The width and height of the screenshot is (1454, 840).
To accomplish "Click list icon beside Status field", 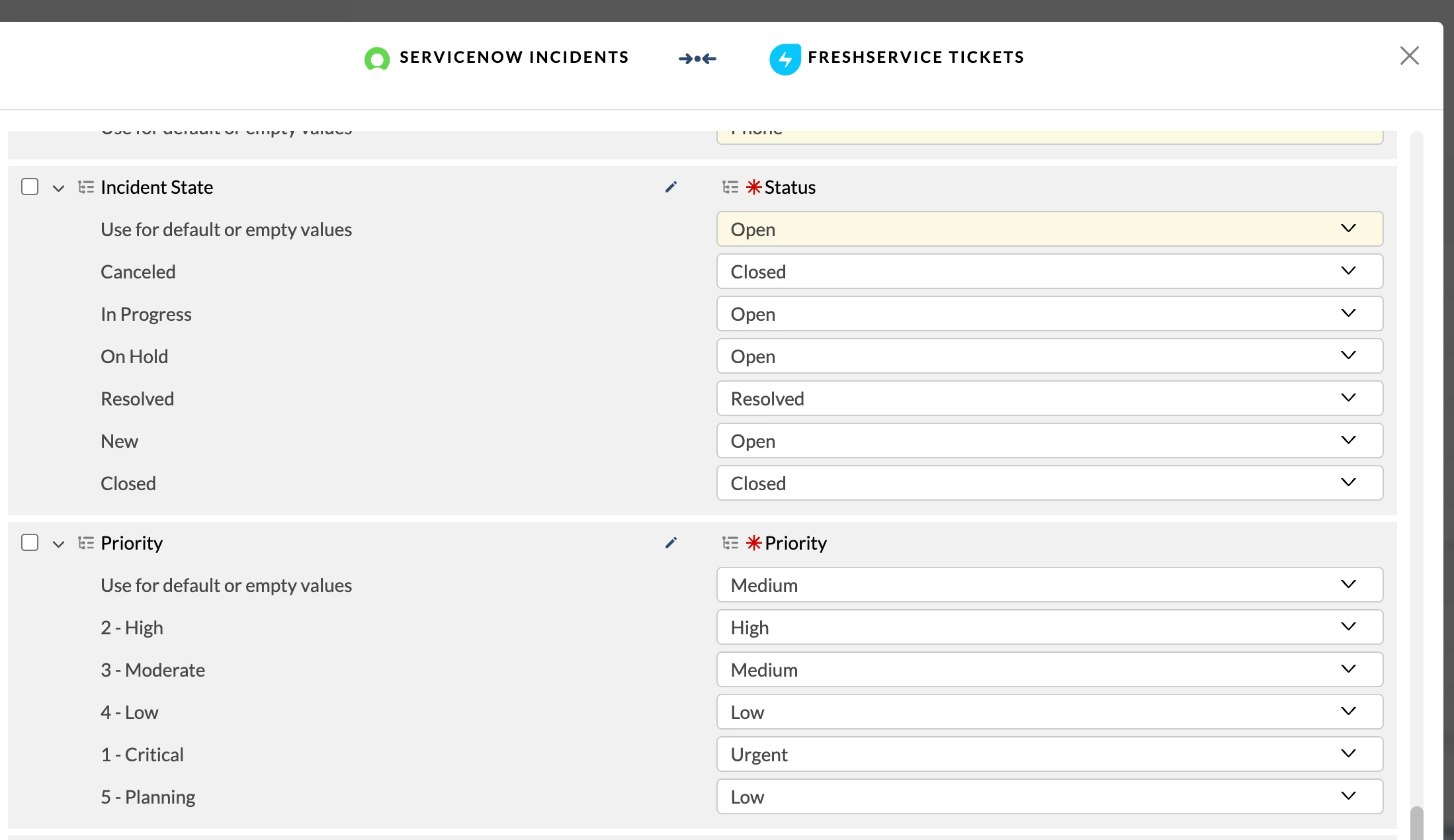I will tap(730, 187).
